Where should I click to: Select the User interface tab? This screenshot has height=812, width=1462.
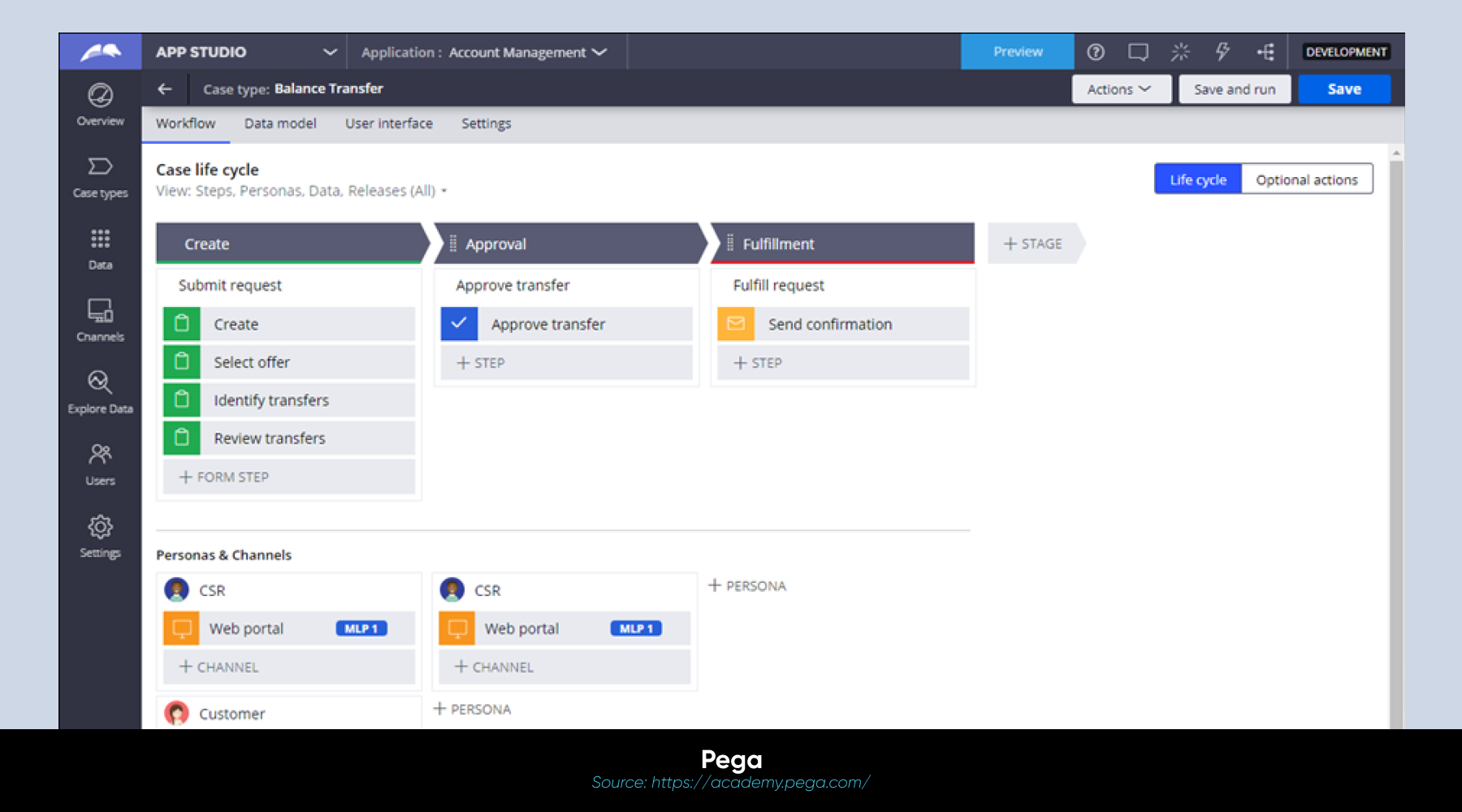point(389,123)
